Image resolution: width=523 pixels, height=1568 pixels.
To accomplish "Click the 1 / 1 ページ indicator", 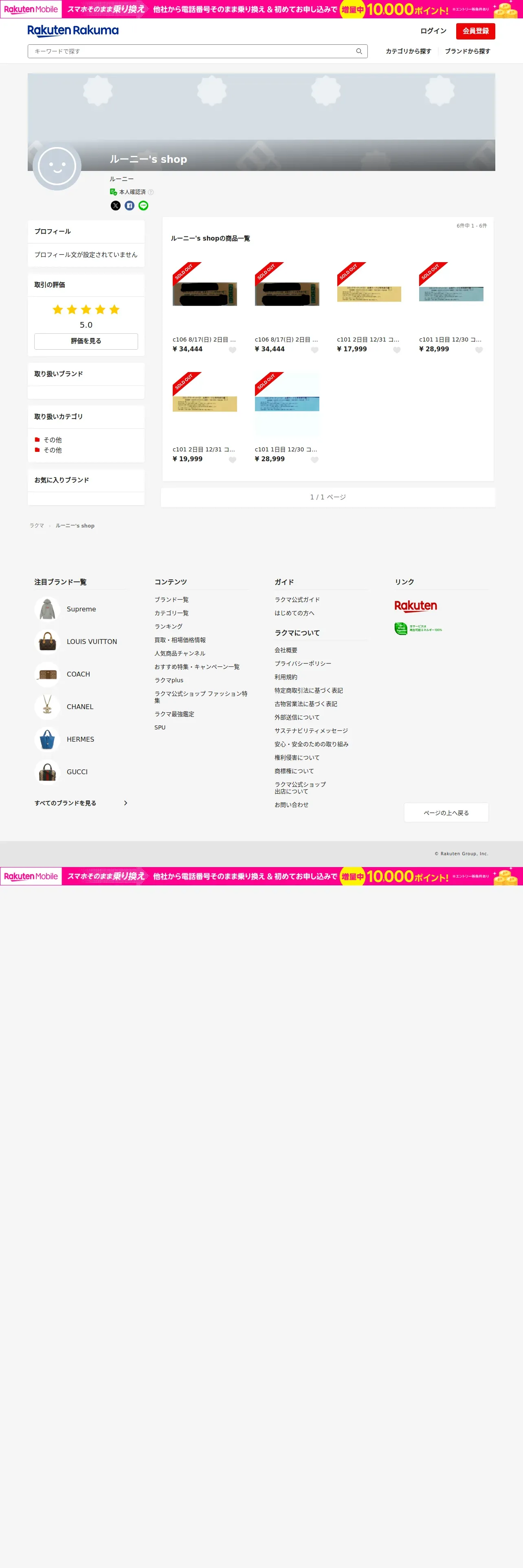I will point(328,497).
